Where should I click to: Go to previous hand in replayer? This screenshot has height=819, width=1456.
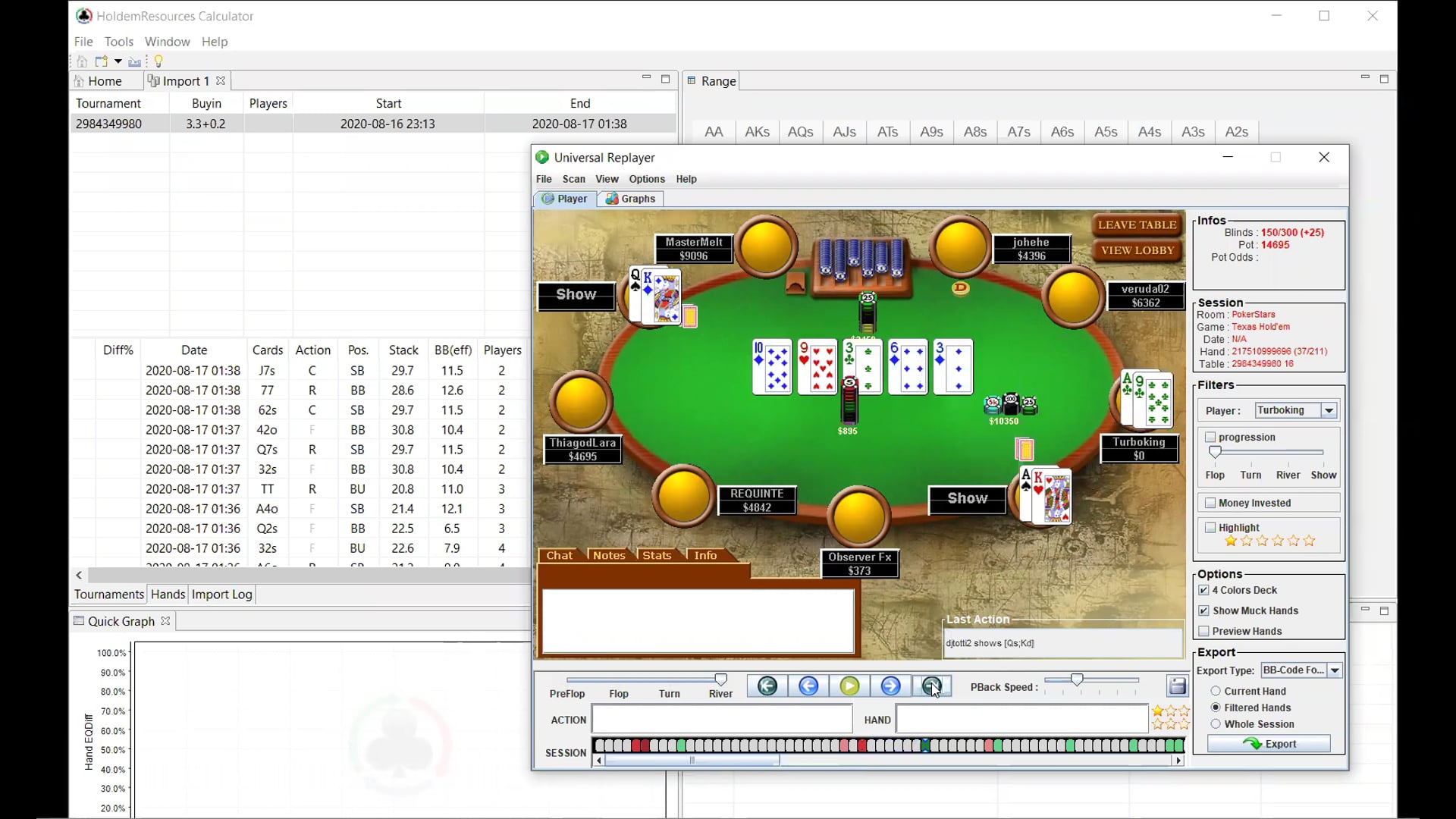click(x=767, y=686)
